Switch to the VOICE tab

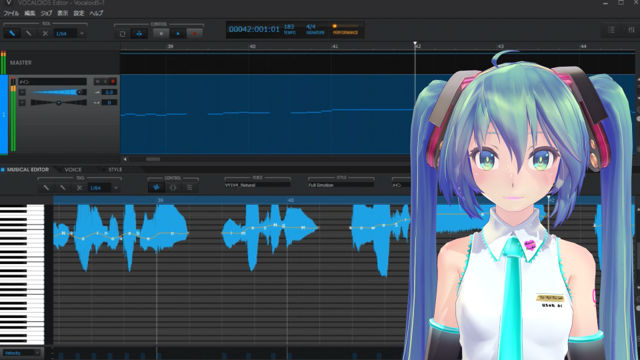[x=73, y=170]
